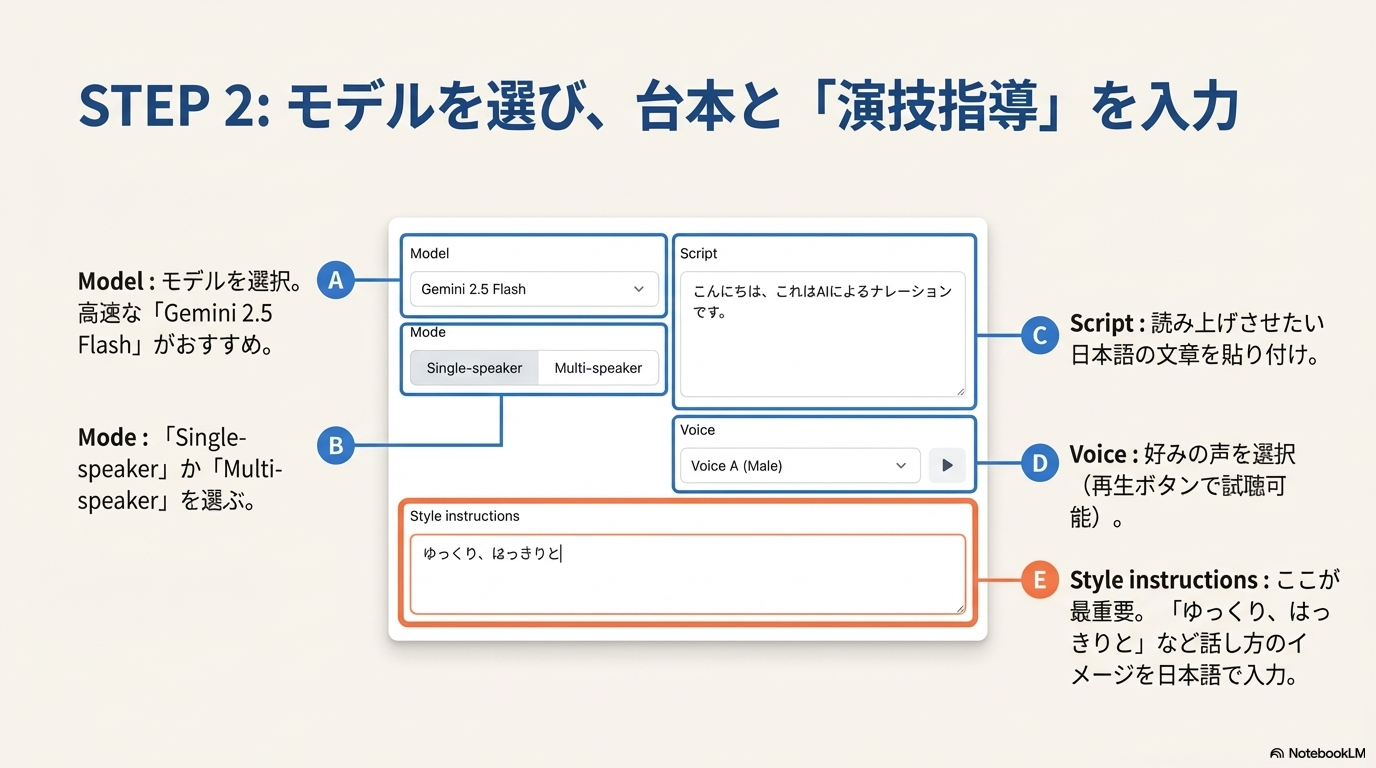
Task: Open the Gemini 2.5 Flash model dropdown
Action: pos(534,289)
